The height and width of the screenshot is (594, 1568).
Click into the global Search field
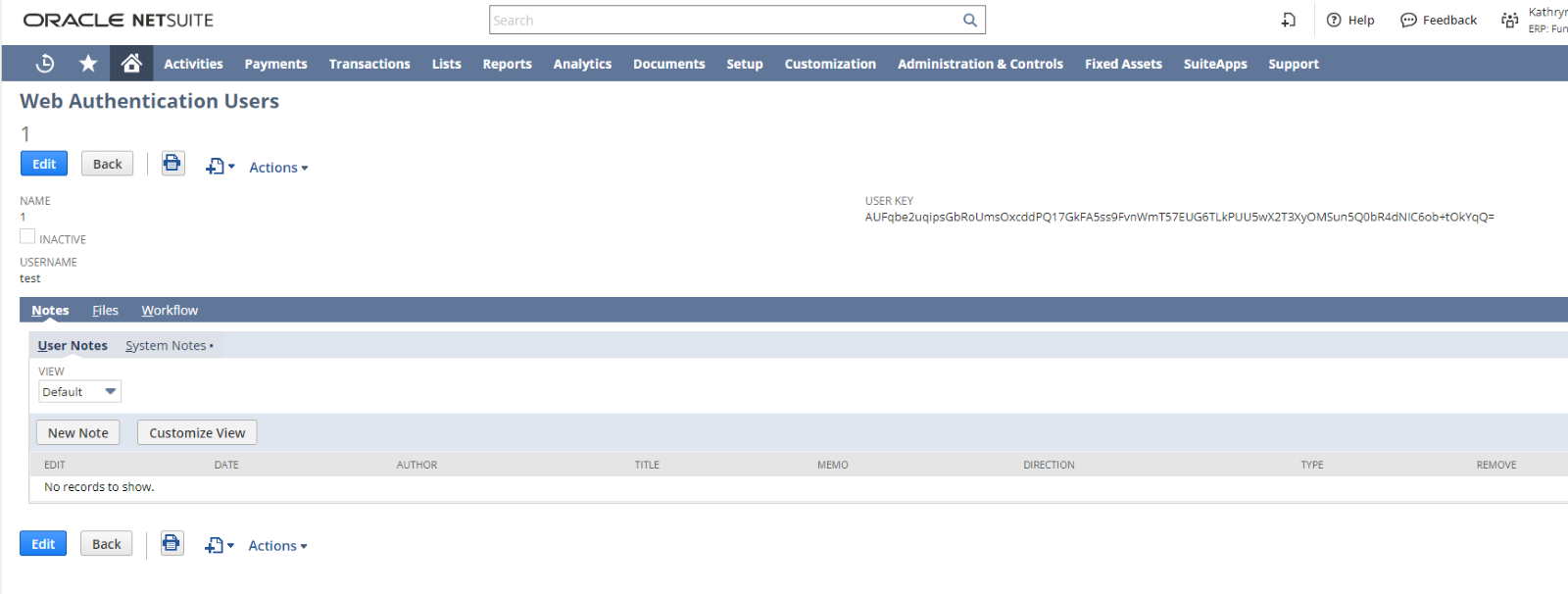click(x=725, y=21)
